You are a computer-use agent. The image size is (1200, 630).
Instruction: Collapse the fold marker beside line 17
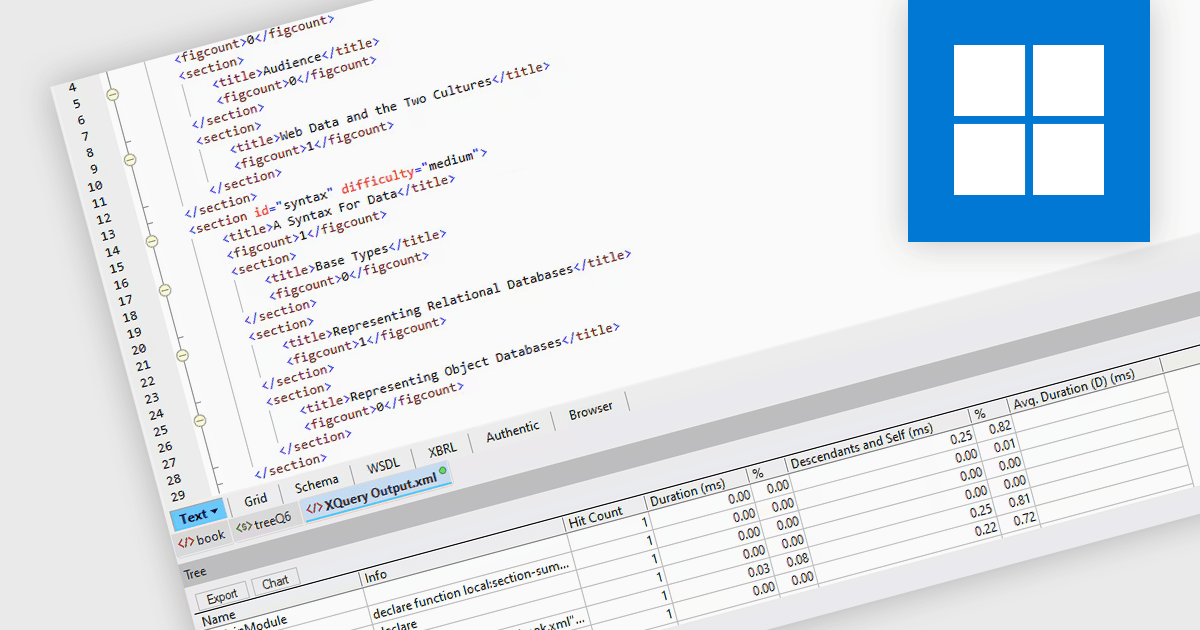coord(164,290)
